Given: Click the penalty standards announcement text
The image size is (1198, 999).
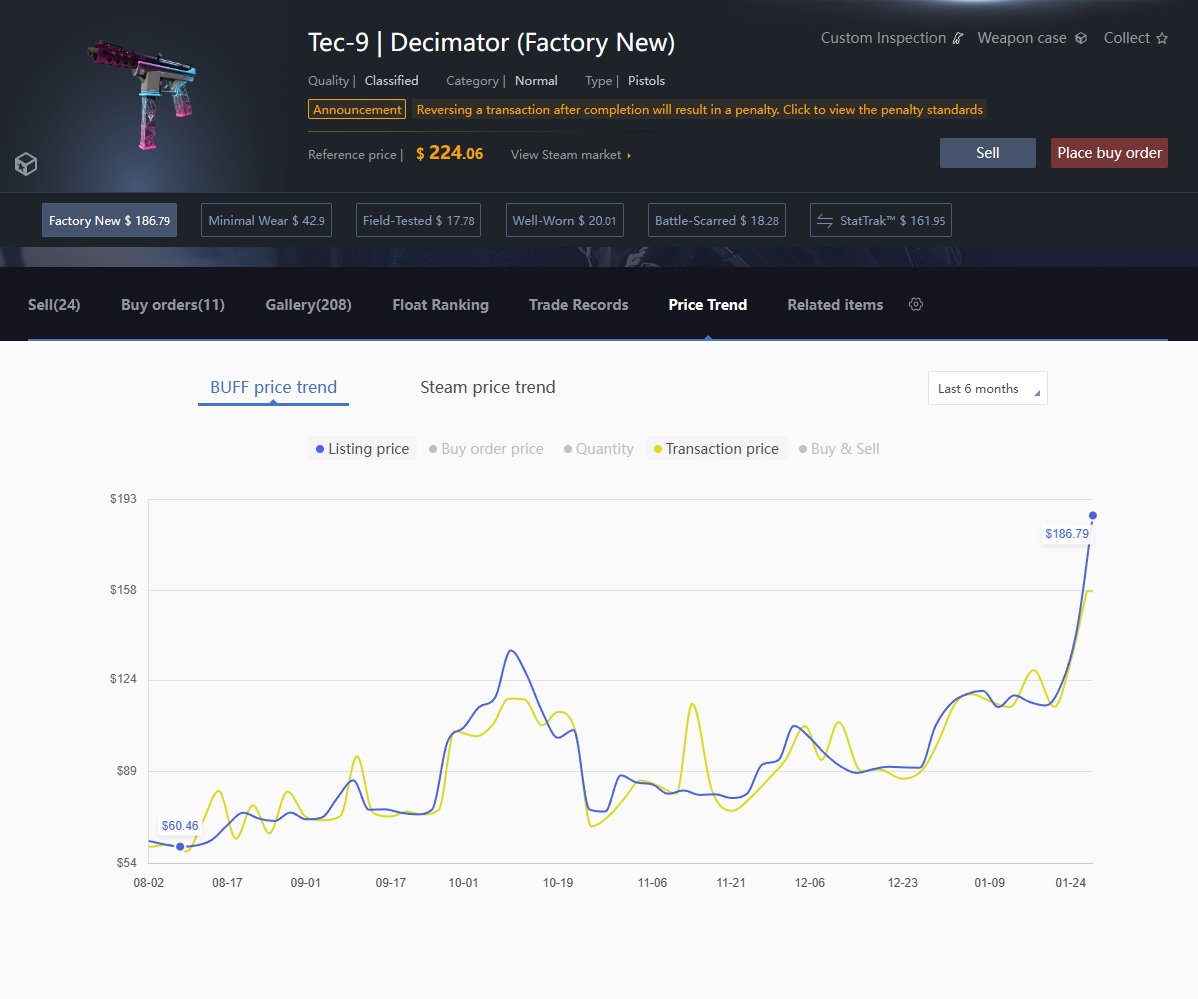Looking at the screenshot, I should coord(699,109).
